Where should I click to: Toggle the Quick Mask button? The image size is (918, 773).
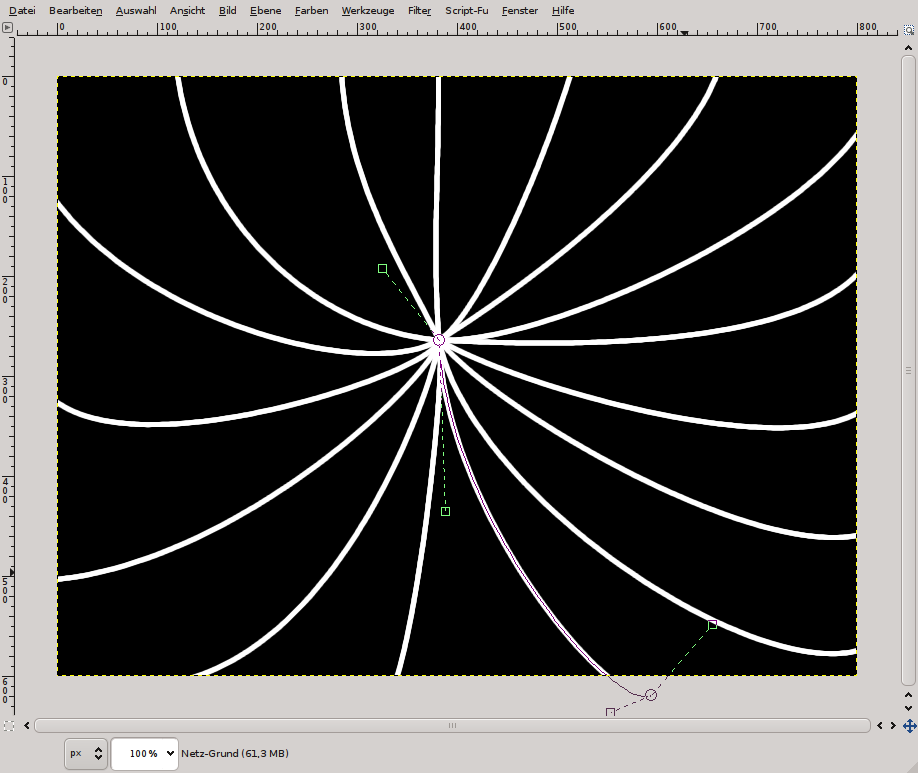coord(8,726)
